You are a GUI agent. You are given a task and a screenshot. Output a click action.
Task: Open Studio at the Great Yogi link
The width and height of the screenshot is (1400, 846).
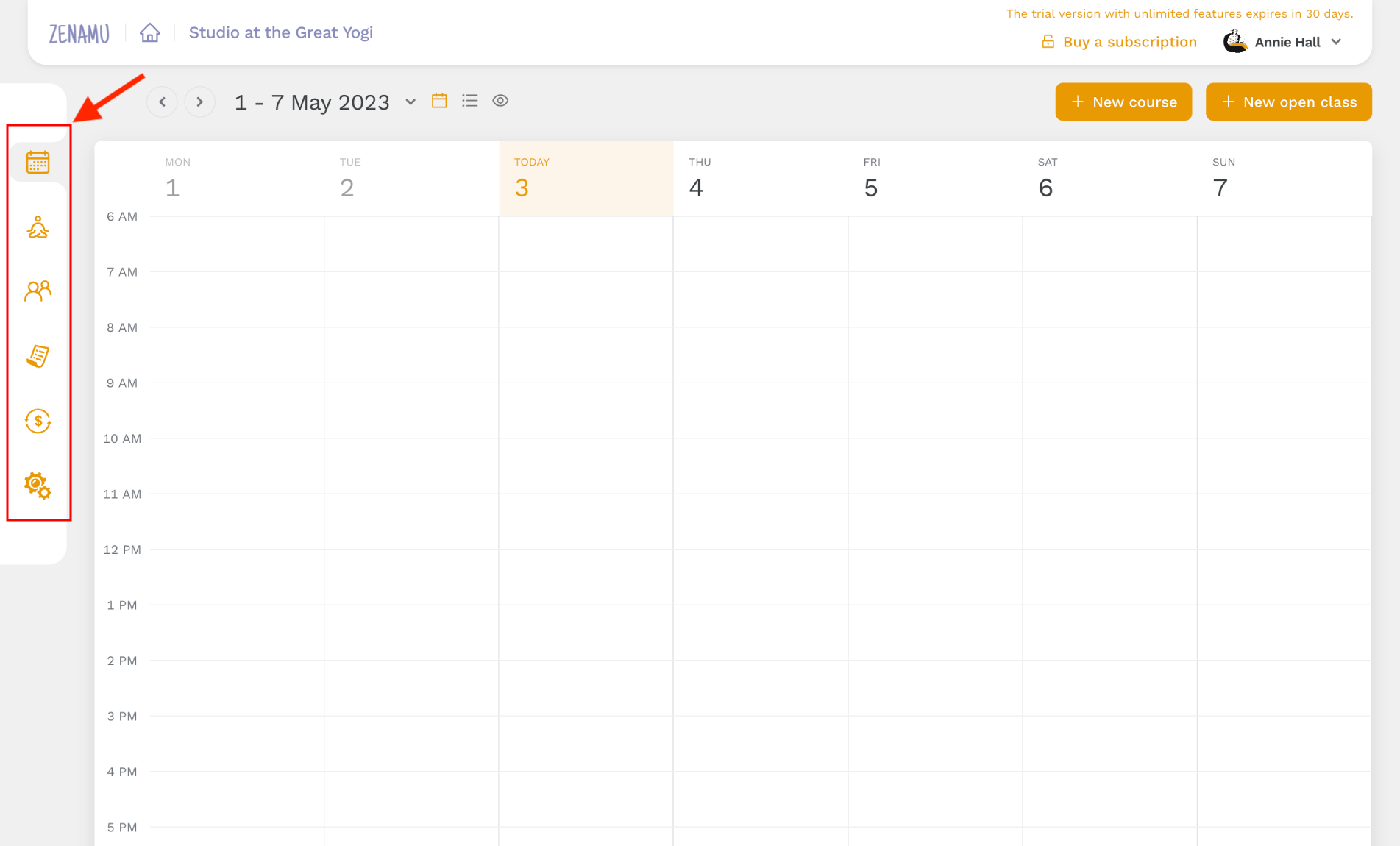280,32
